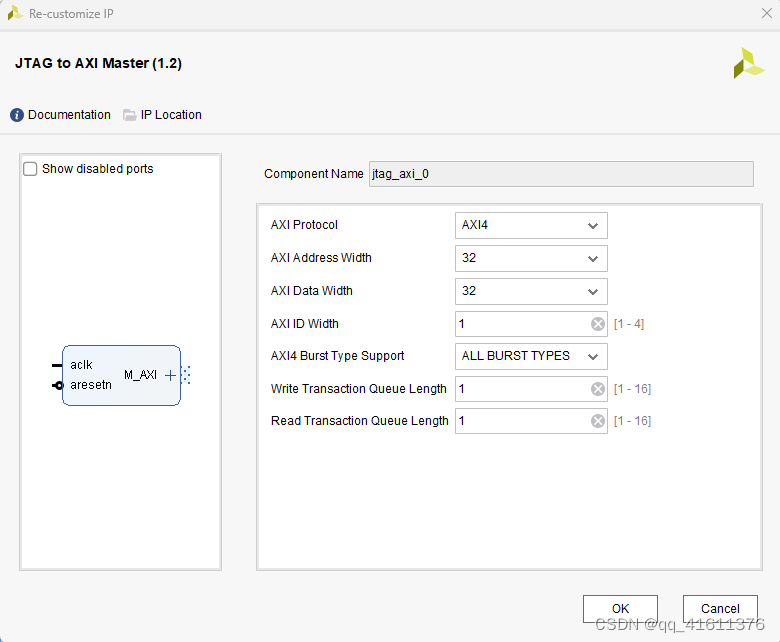Click JTAG to AXI Master (1.2) title
The height and width of the screenshot is (642, 780).
point(98,64)
